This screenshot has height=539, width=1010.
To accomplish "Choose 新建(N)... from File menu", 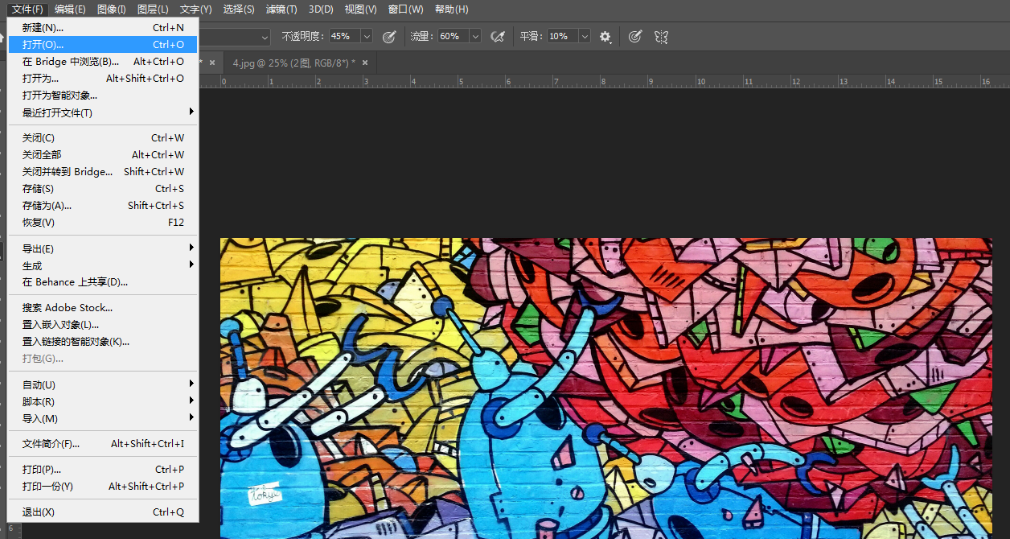I will tap(102, 28).
